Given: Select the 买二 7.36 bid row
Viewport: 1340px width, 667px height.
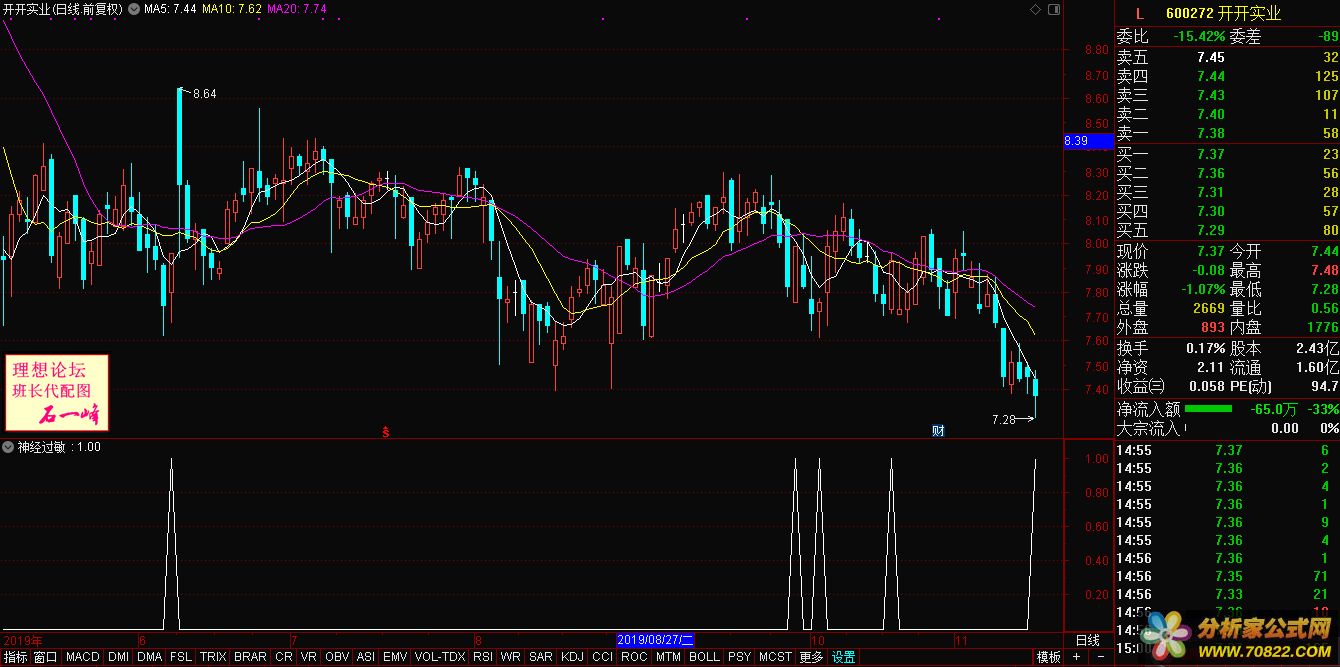Looking at the screenshot, I should pyautogui.click(x=1227, y=173).
